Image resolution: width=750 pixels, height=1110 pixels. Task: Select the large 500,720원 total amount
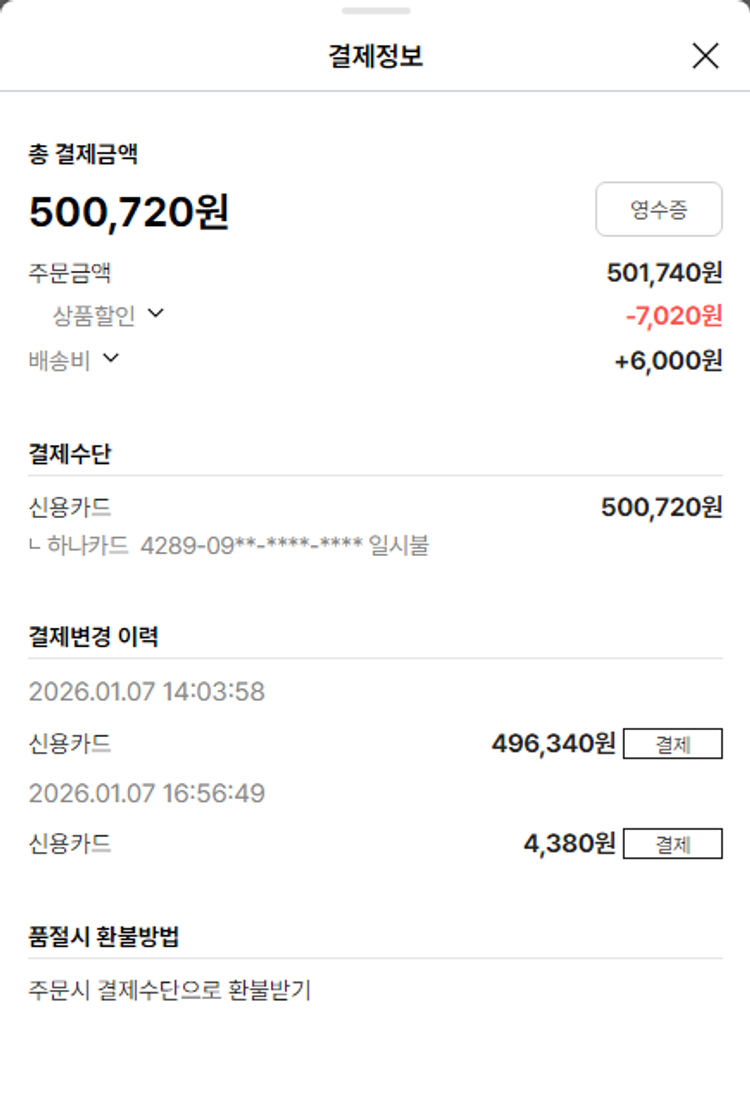tap(129, 212)
